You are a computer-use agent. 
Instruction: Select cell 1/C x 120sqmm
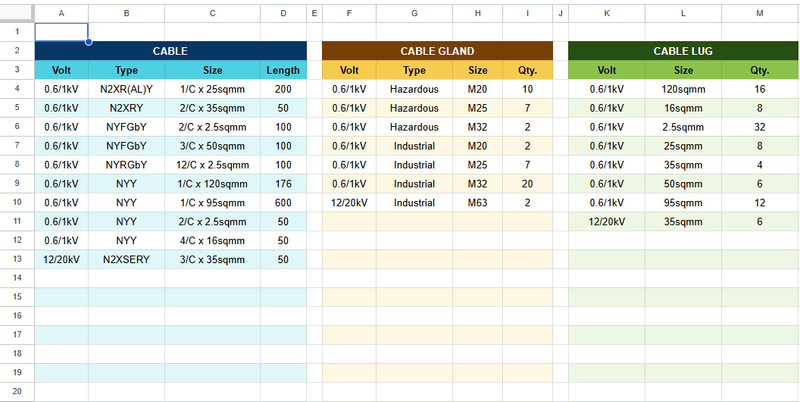click(212, 184)
